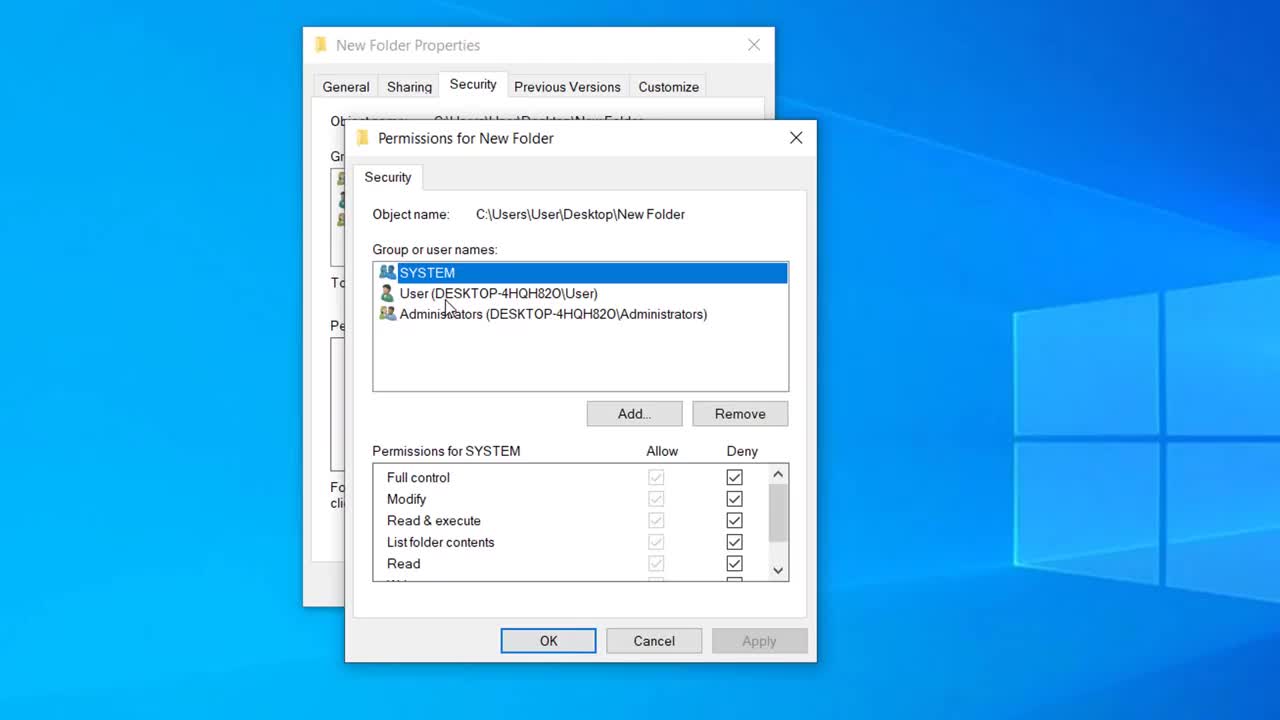1280x720 pixels.
Task: Click the Administrators group icon
Action: coord(387,314)
